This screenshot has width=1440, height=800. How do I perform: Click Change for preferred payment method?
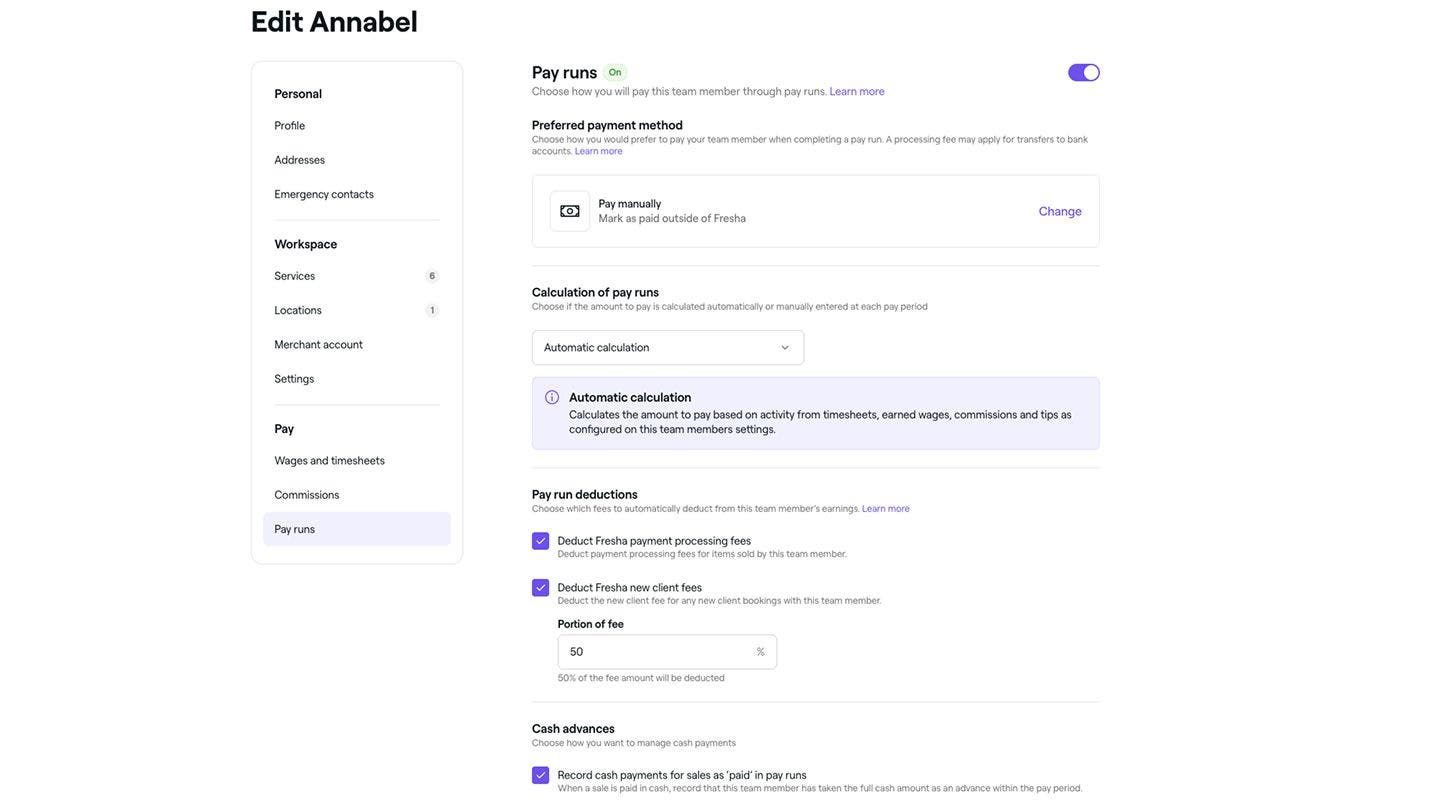1060,211
